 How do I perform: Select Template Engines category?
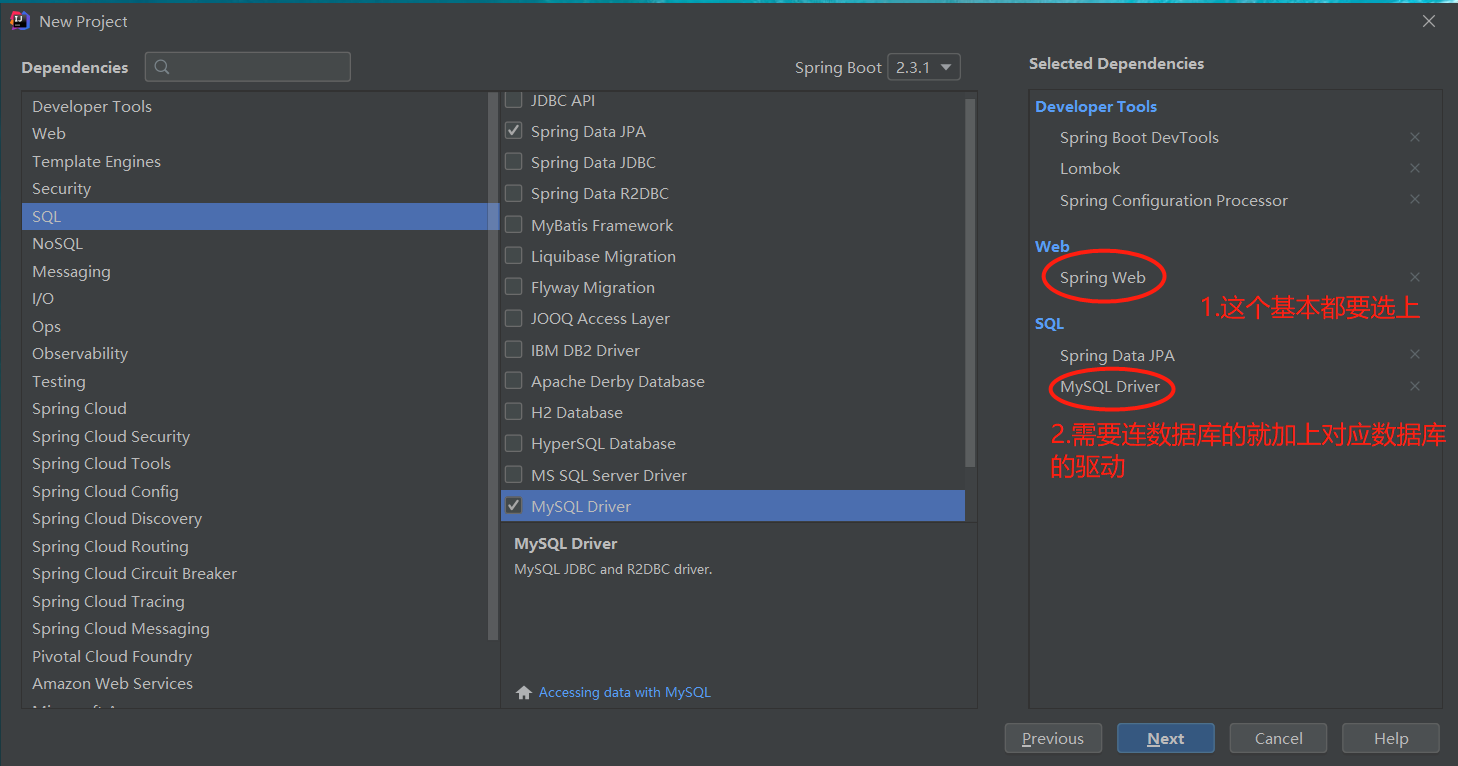255,161
